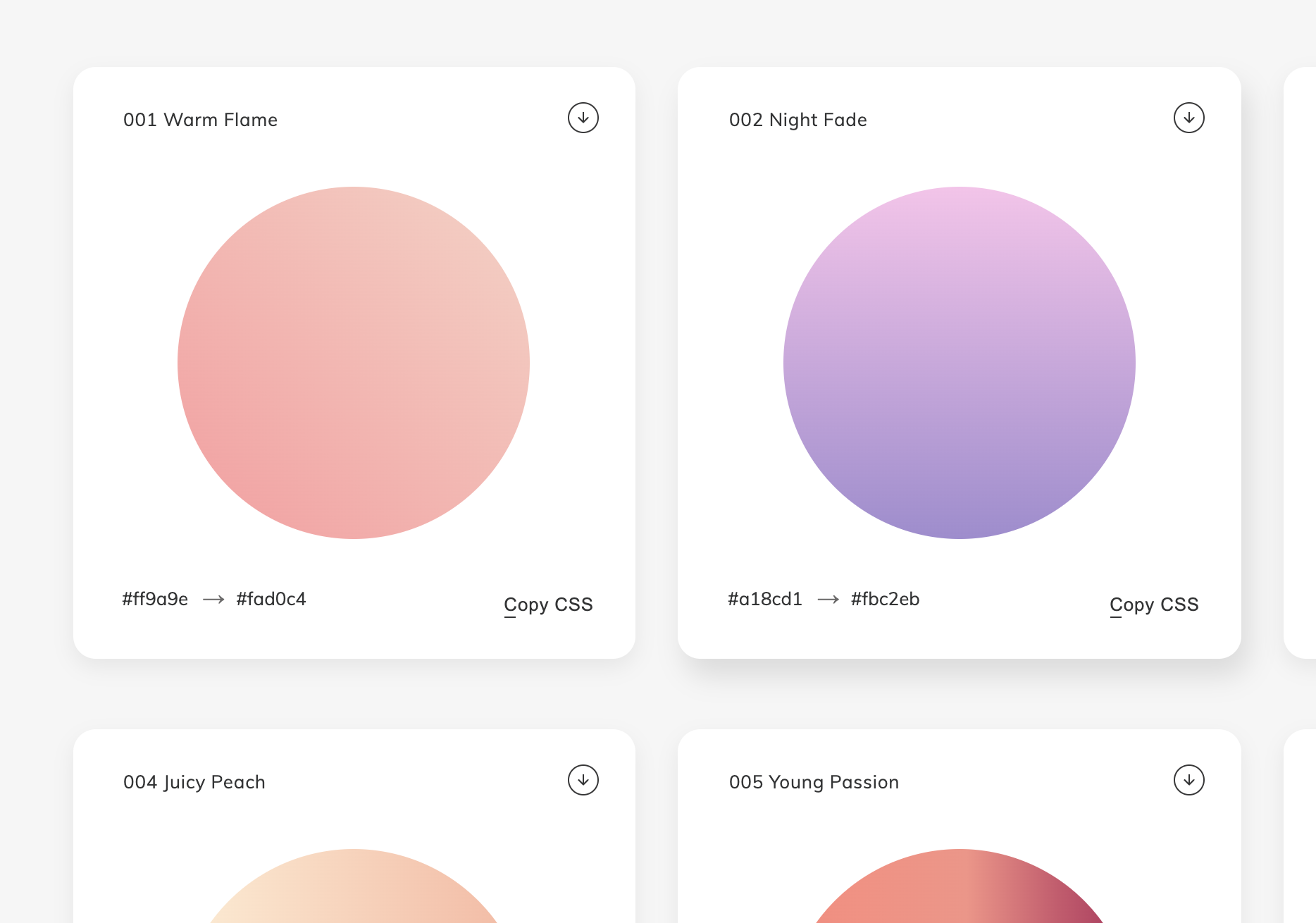Click the Warm Flame gradient circle
The height and width of the screenshot is (923, 1316).
[x=354, y=363]
